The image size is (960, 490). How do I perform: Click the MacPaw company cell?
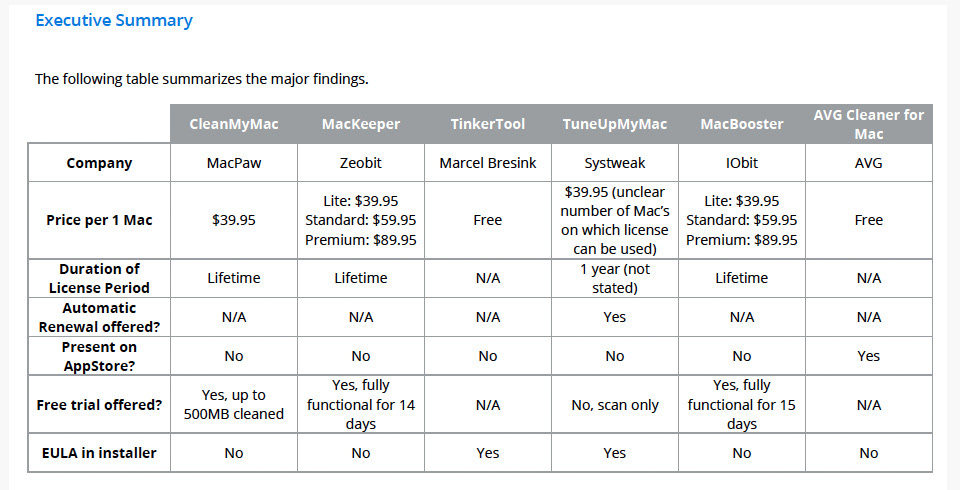coord(234,163)
